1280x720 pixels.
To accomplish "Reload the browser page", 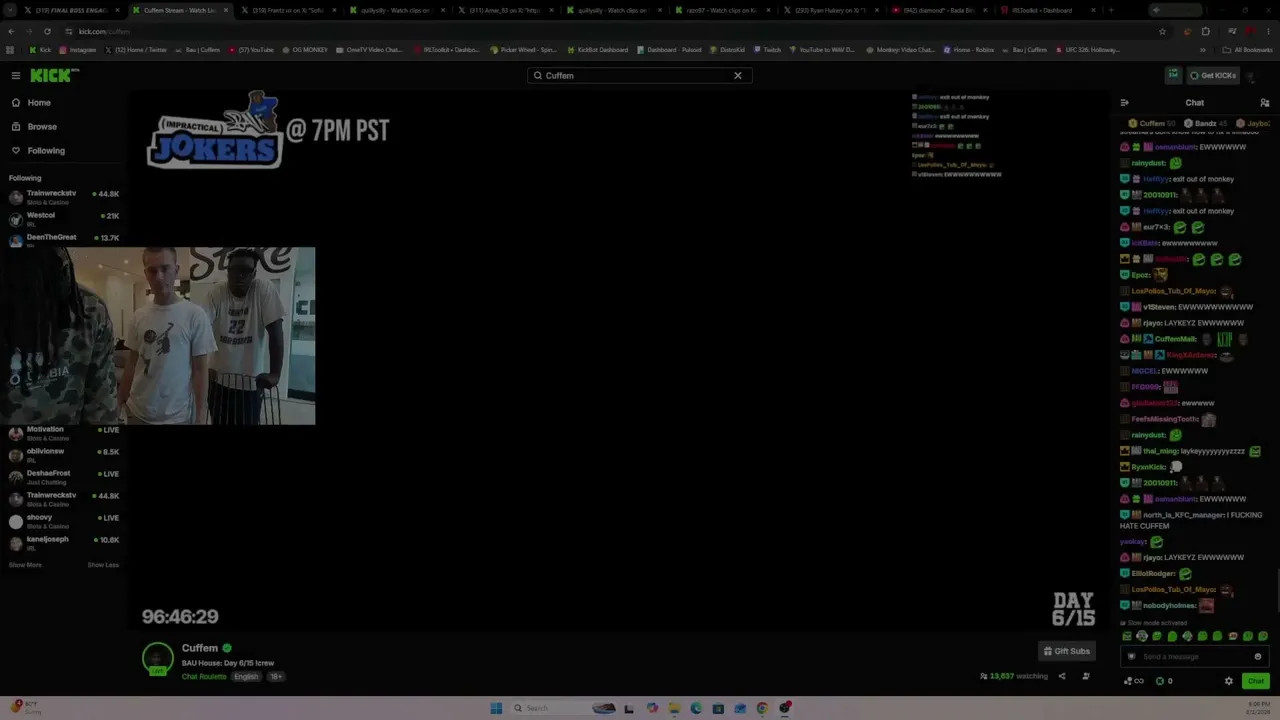I will coord(48,31).
